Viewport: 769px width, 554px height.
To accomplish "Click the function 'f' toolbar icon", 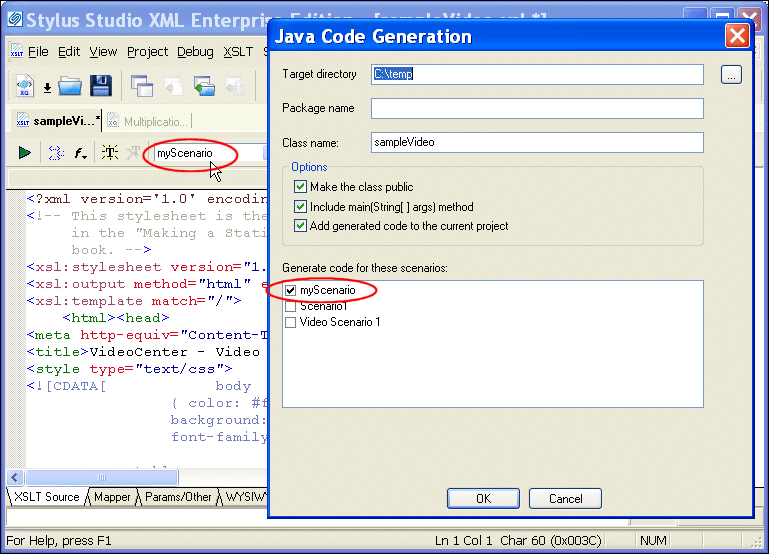I will click(80, 153).
